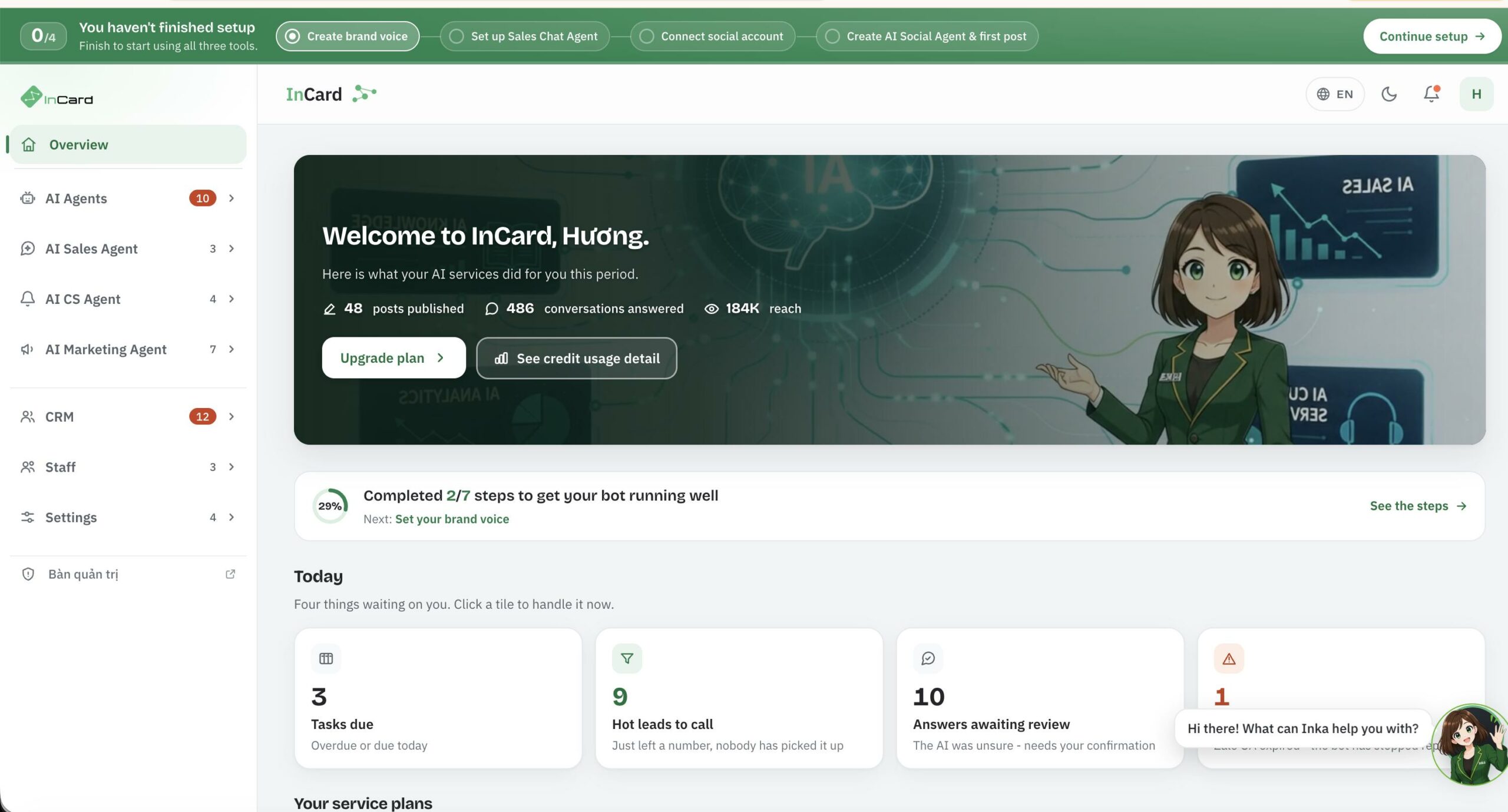The height and width of the screenshot is (812, 1508).
Task: Click the AI Agents robot icon
Action: pos(27,198)
